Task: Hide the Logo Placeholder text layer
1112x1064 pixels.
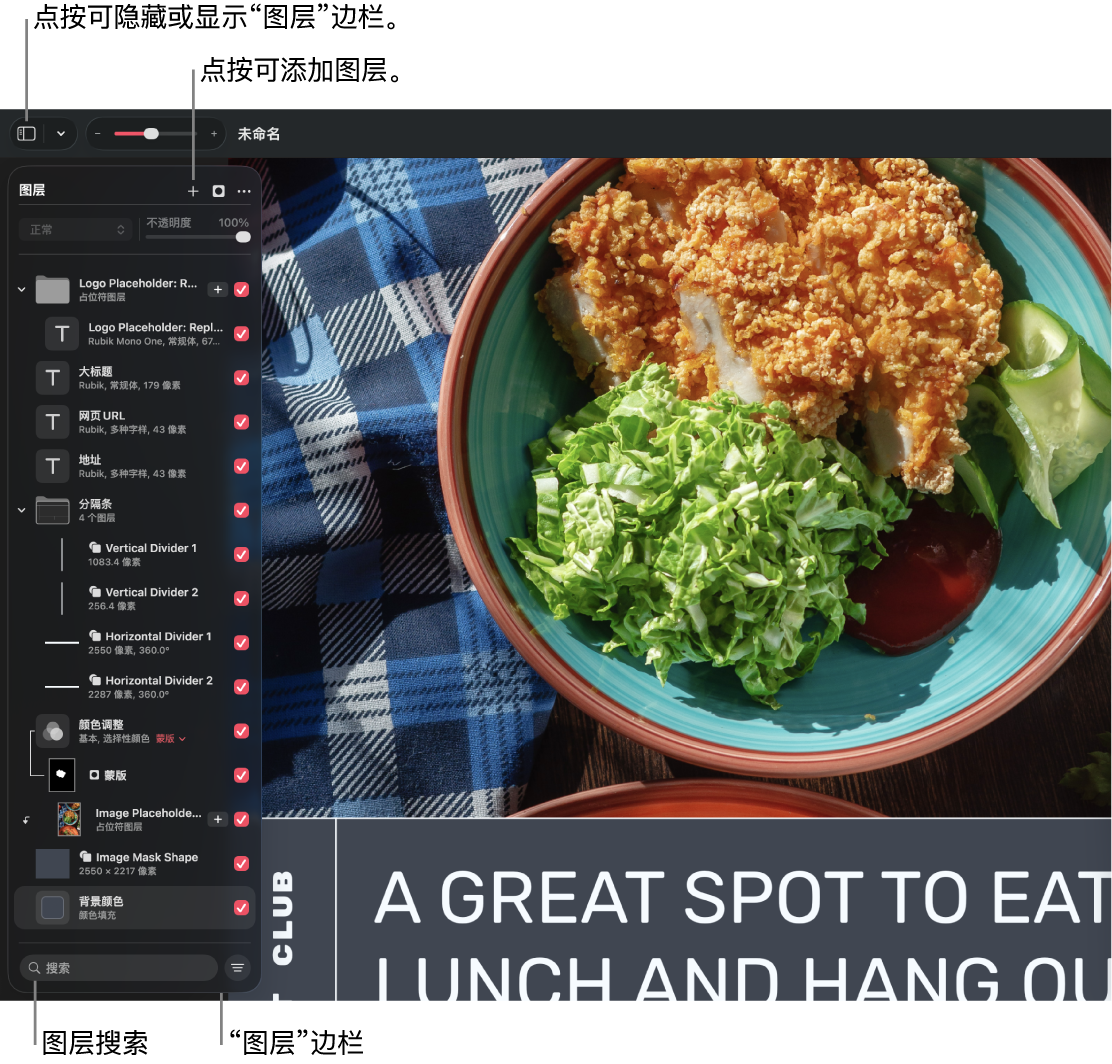Action: pos(242,334)
